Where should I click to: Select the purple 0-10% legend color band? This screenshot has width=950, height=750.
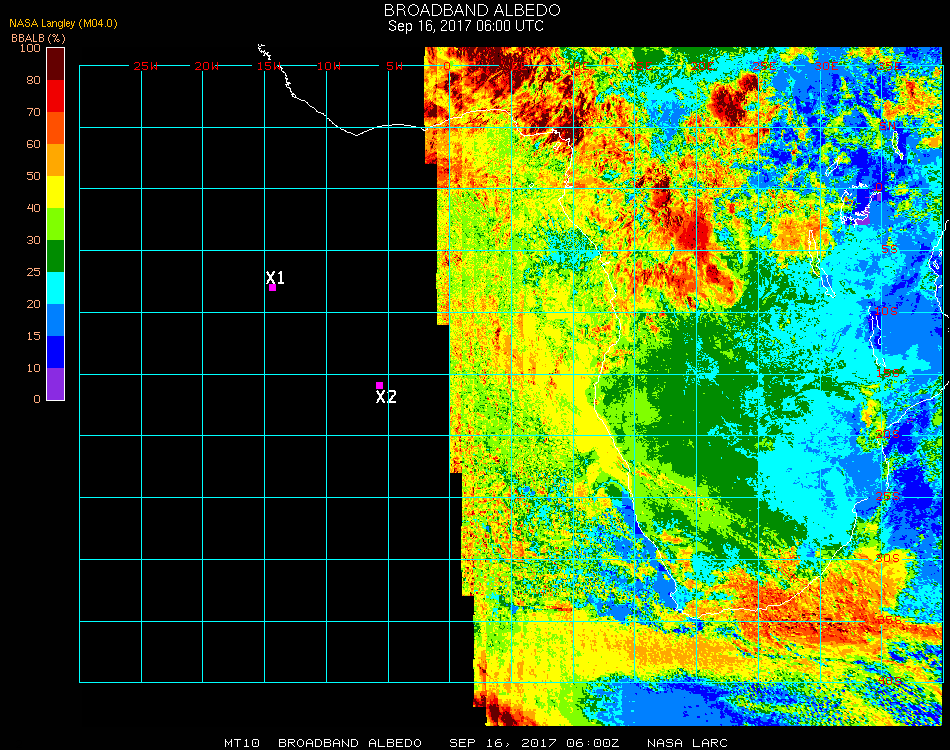[56, 384]
